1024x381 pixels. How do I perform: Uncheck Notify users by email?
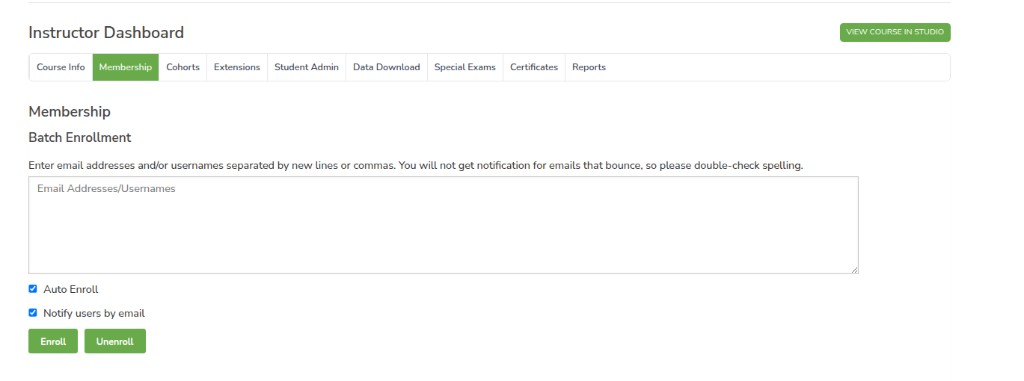[x=33, y=312]
